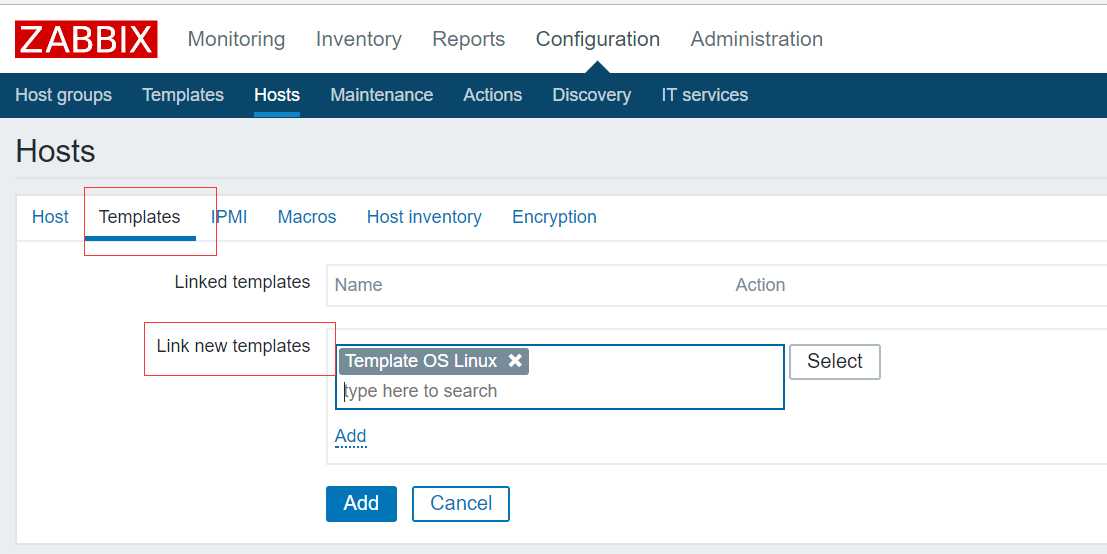This screenshot has height=554, width=1107.
Task: Click the Name column header
Action: coord(359,285)
